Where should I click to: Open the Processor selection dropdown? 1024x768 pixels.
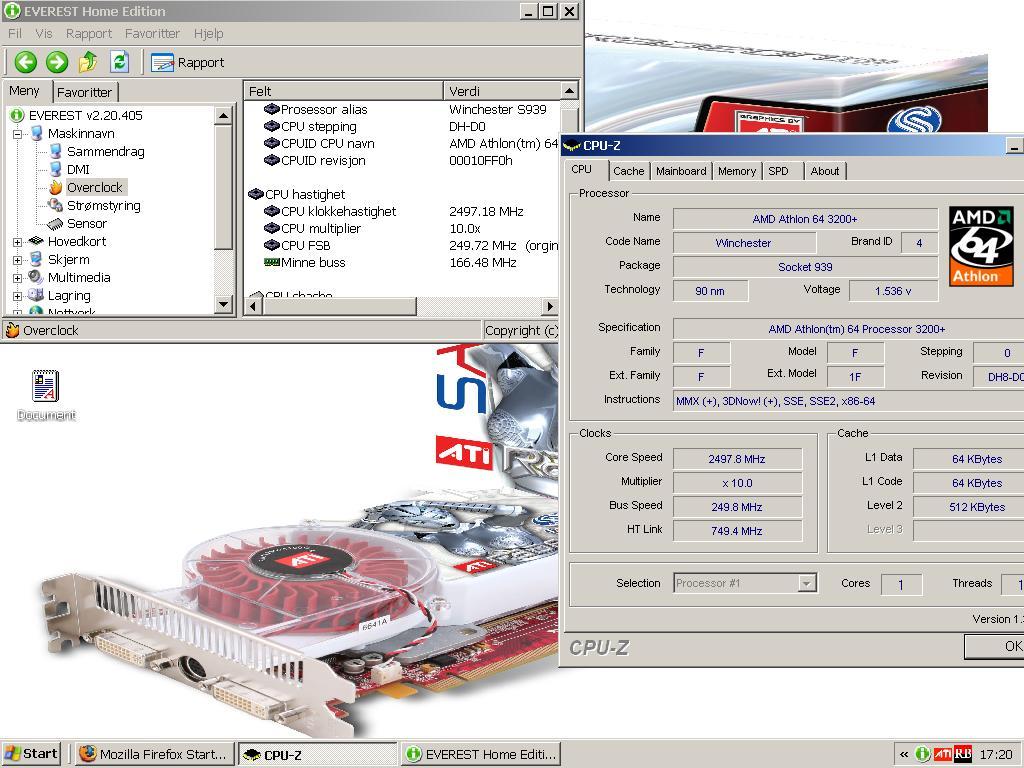pyautogui.click(x=806, y=583)
